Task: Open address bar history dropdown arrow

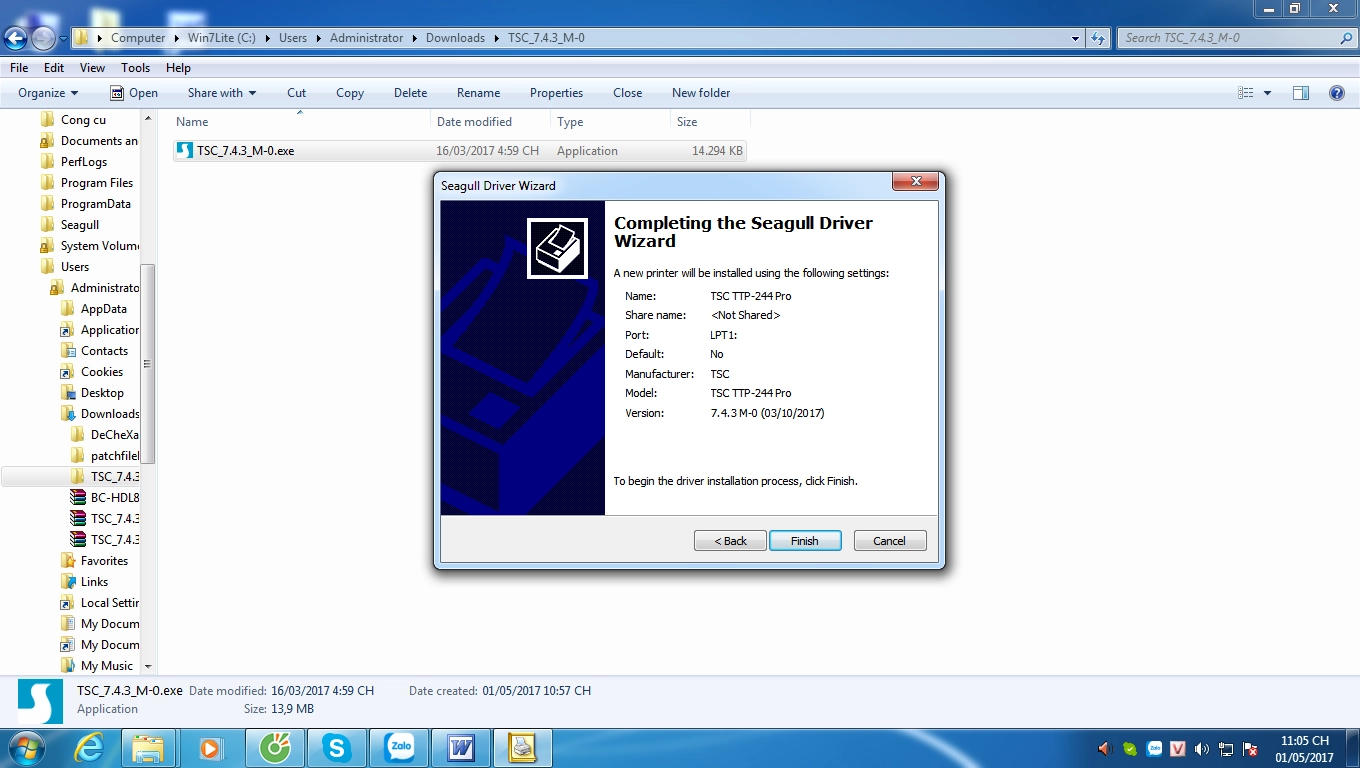Action: coord(1075,38)
